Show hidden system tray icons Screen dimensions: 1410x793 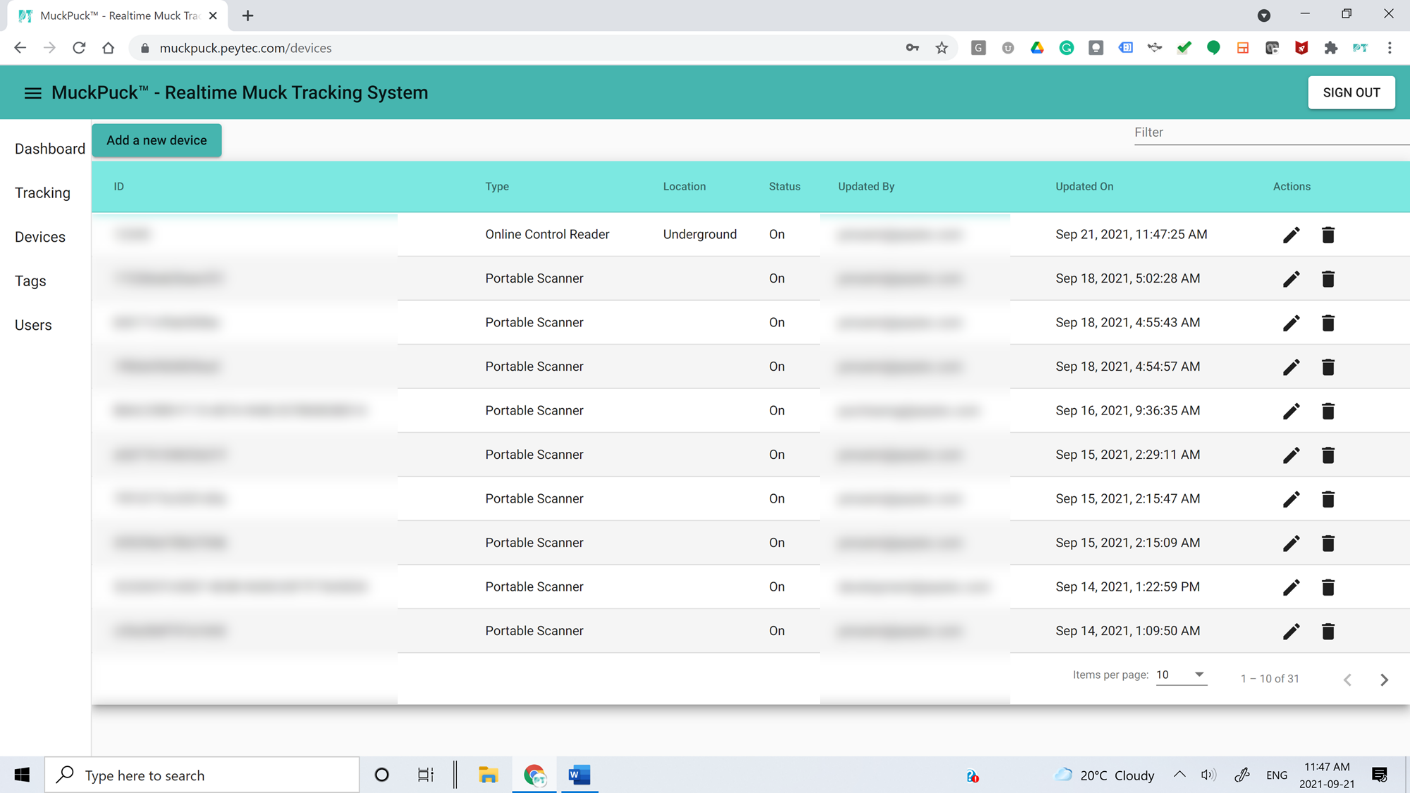[1179, 775]
